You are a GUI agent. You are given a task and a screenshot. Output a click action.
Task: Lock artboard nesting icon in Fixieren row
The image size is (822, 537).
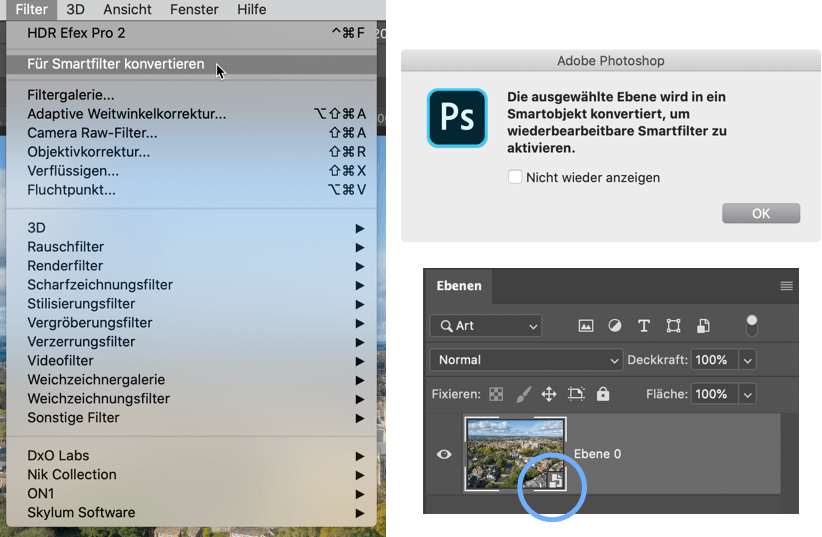(576, 394)
